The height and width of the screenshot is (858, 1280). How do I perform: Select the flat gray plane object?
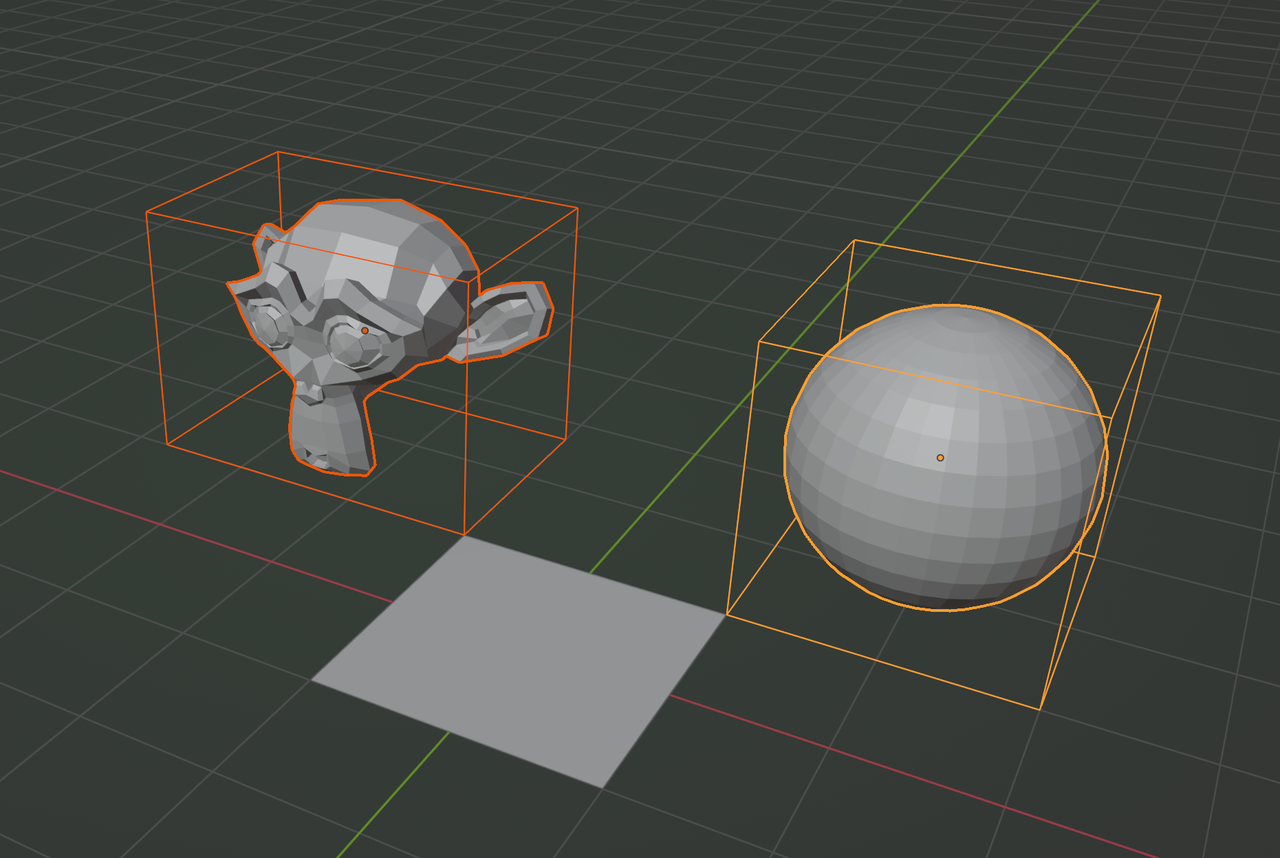click(518, 661)
